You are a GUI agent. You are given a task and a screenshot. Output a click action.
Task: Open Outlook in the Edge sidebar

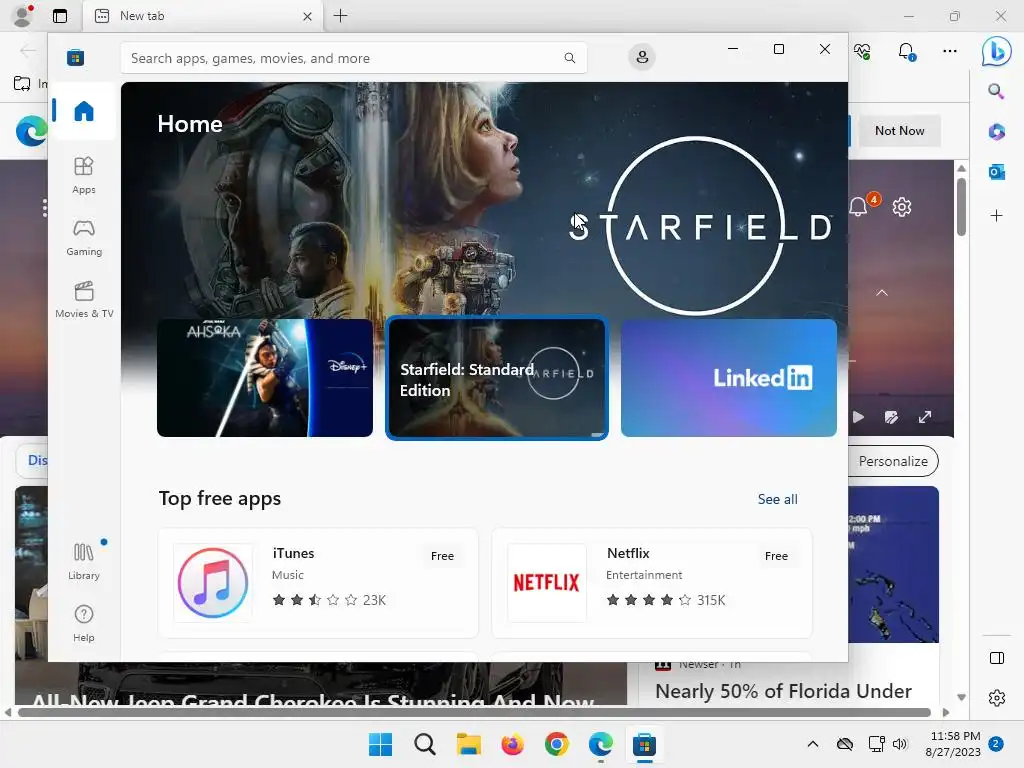click(997, 172)
